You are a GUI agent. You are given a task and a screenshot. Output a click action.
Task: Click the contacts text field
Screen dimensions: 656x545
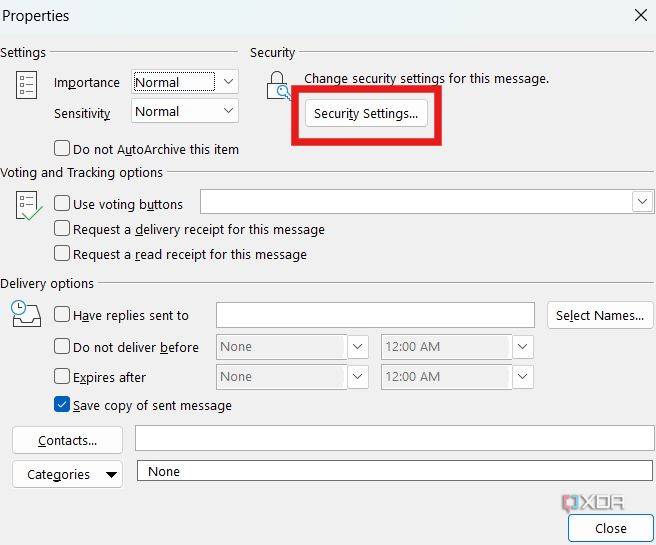click(394, 438)
